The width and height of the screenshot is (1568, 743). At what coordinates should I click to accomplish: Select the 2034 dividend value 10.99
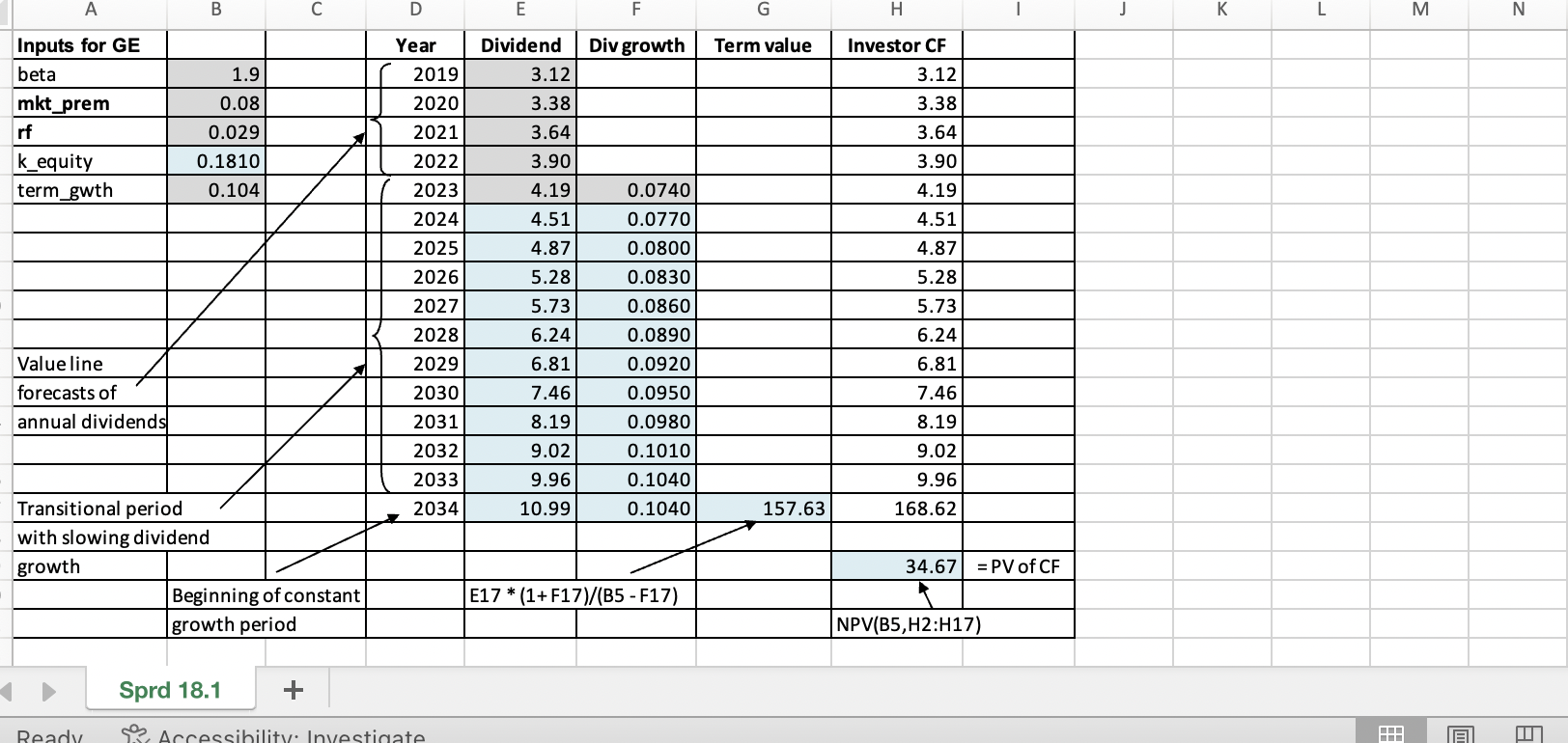pyautogui.click(x=520, y=509)
